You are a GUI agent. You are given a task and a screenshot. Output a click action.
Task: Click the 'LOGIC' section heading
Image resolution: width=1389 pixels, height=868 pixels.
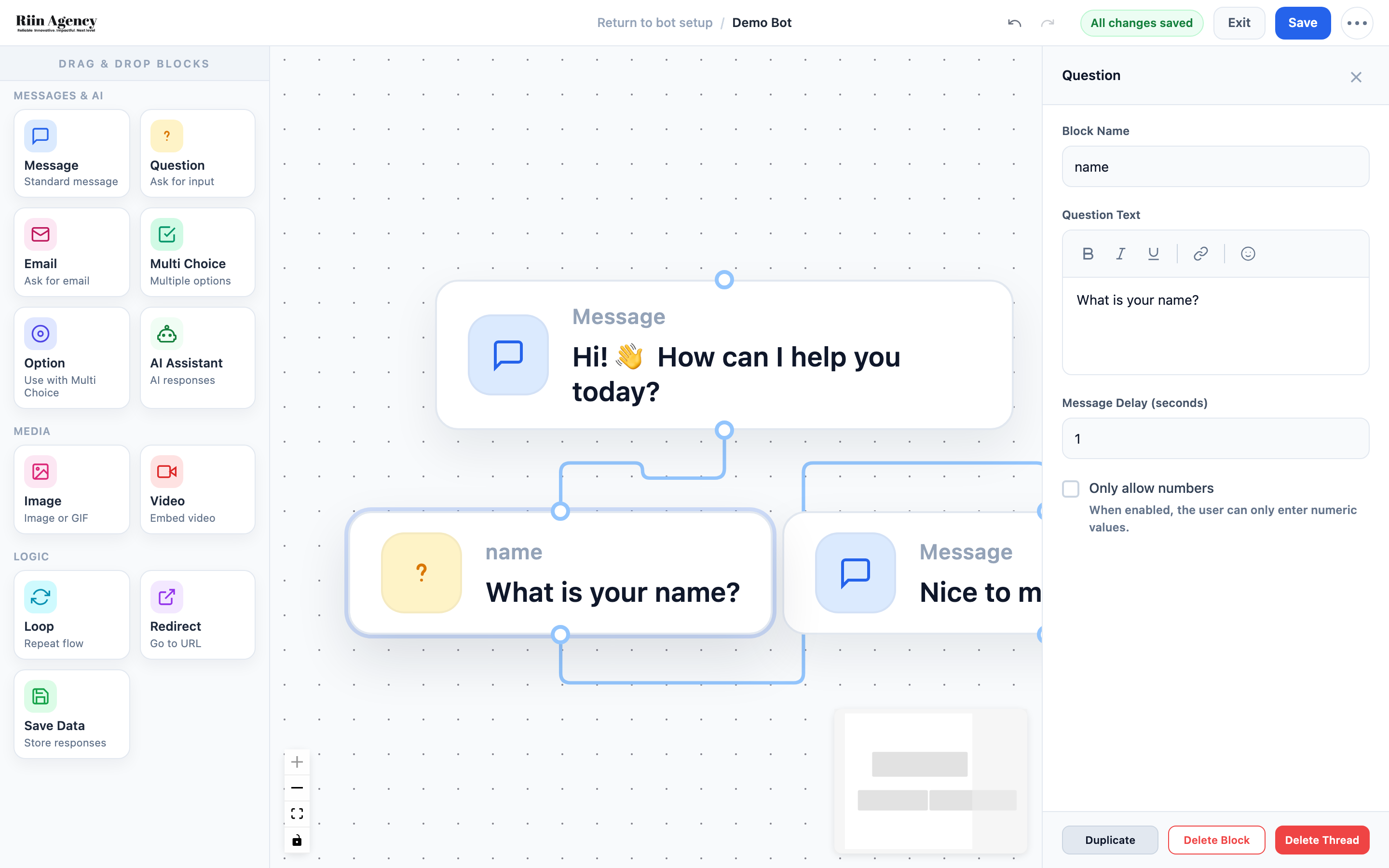click(31, 556)
